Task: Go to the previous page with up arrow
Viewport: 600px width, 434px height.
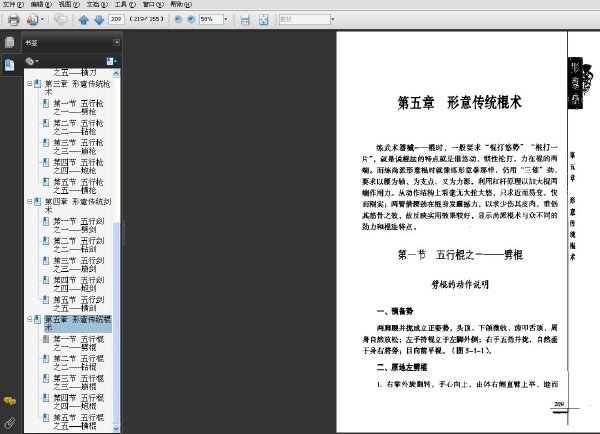Action: 83,20
